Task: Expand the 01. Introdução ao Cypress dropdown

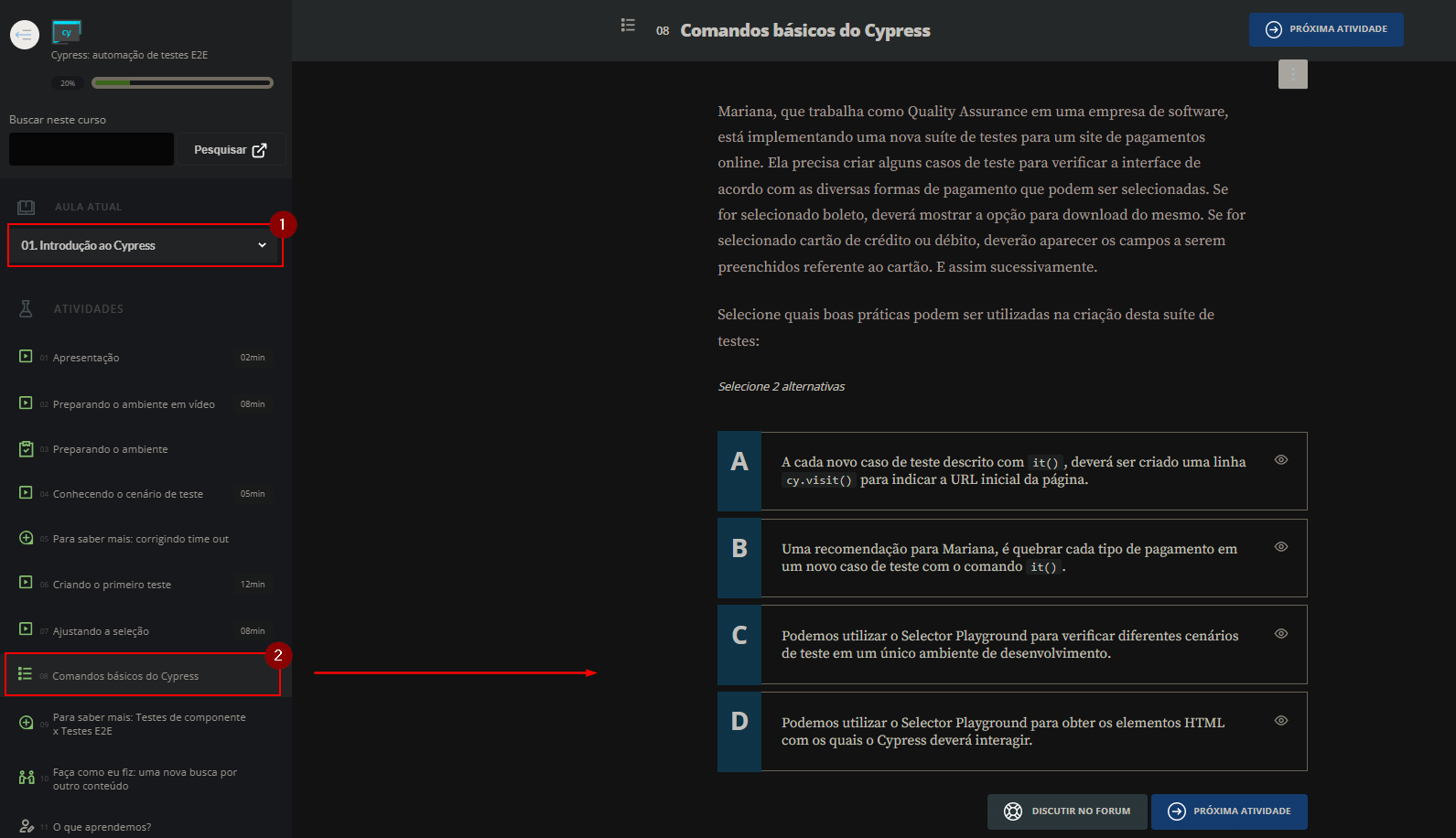Action: tap(145, 245)
